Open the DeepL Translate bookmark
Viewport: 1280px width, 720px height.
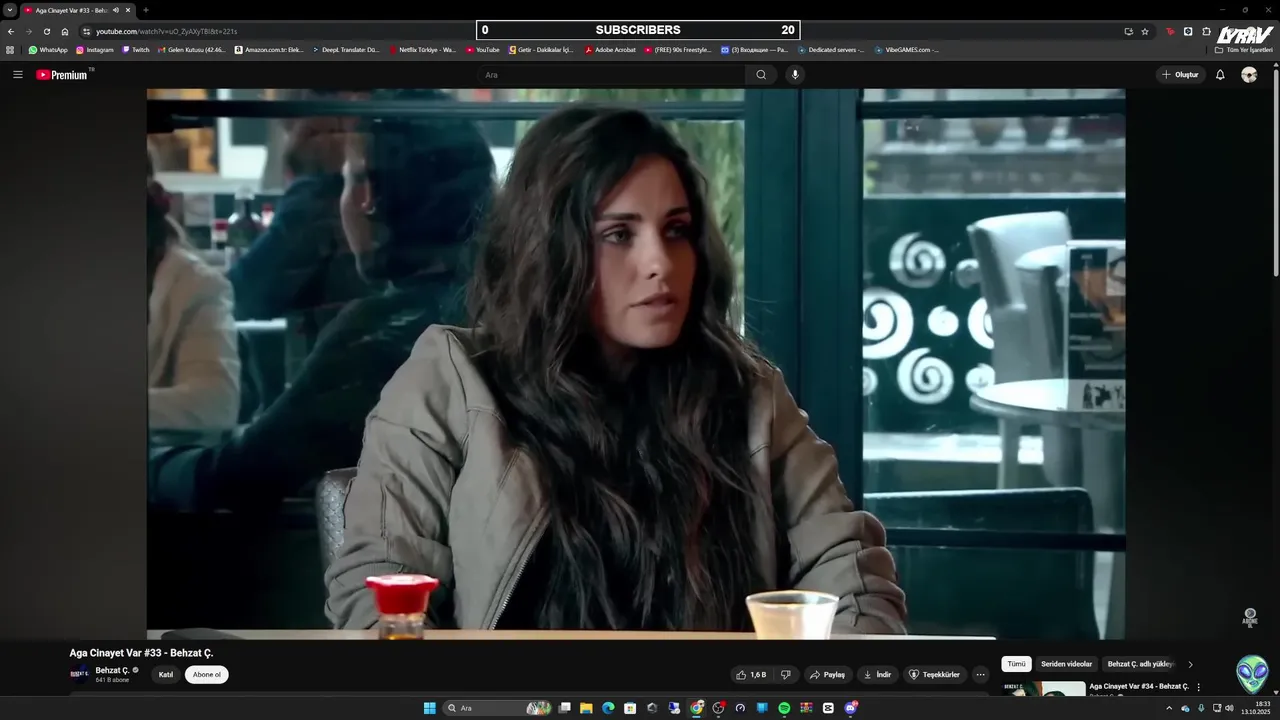(346, 50)
